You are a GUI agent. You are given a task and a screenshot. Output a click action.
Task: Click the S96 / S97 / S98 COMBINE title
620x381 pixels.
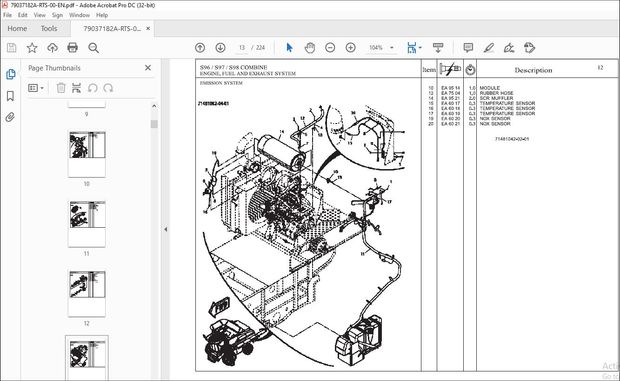233,67
